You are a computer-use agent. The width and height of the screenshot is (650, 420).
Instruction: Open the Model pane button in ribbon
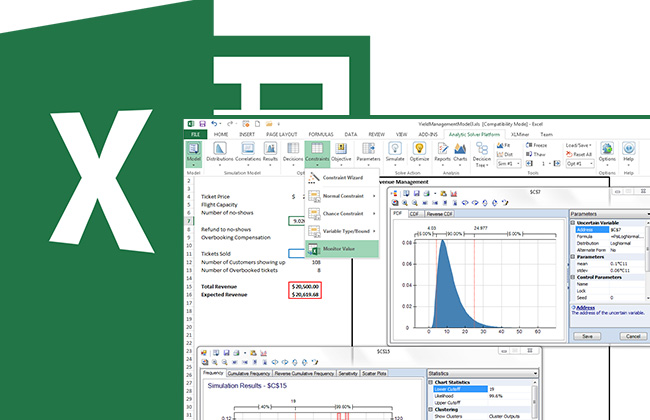pos(193,154)
